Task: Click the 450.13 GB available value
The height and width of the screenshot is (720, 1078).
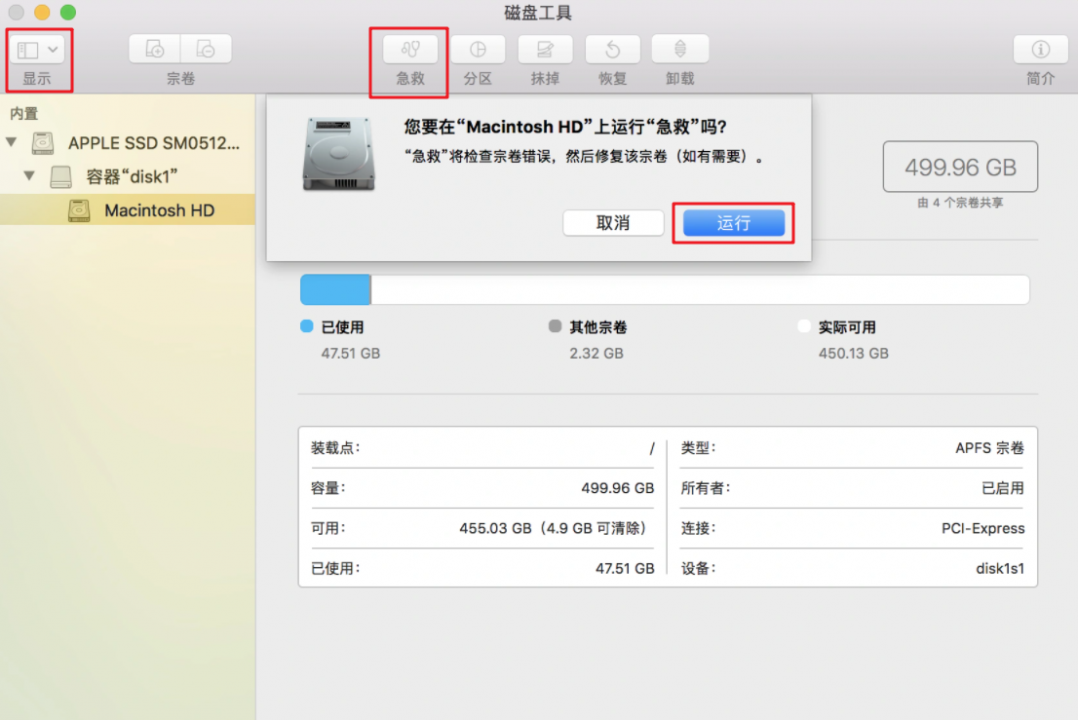Action: point(853,353)
